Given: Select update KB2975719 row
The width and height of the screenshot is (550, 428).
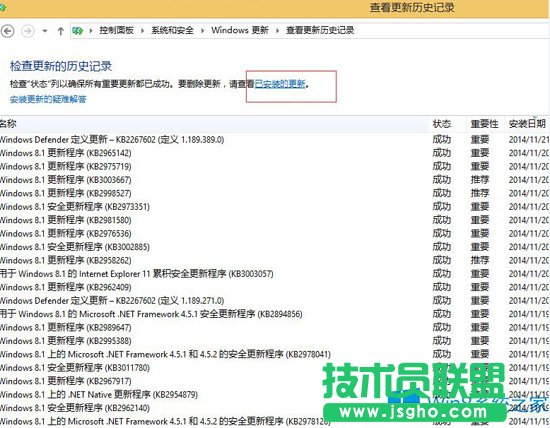Looking at the screenshot, I should coord(275,166).
